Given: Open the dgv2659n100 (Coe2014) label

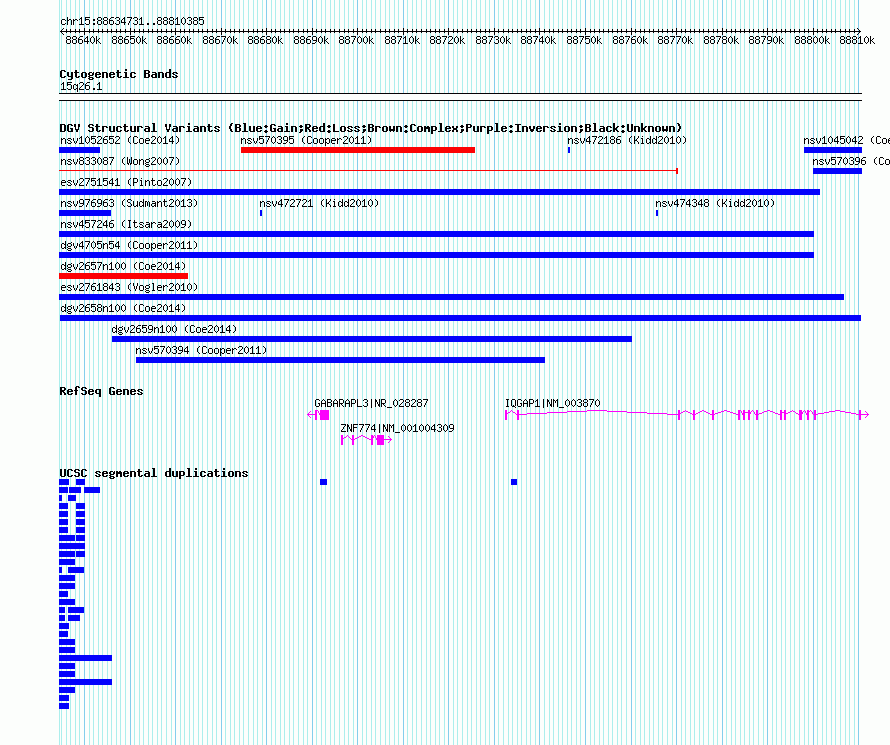Looking at the screenshot, I should click(174, 329).
